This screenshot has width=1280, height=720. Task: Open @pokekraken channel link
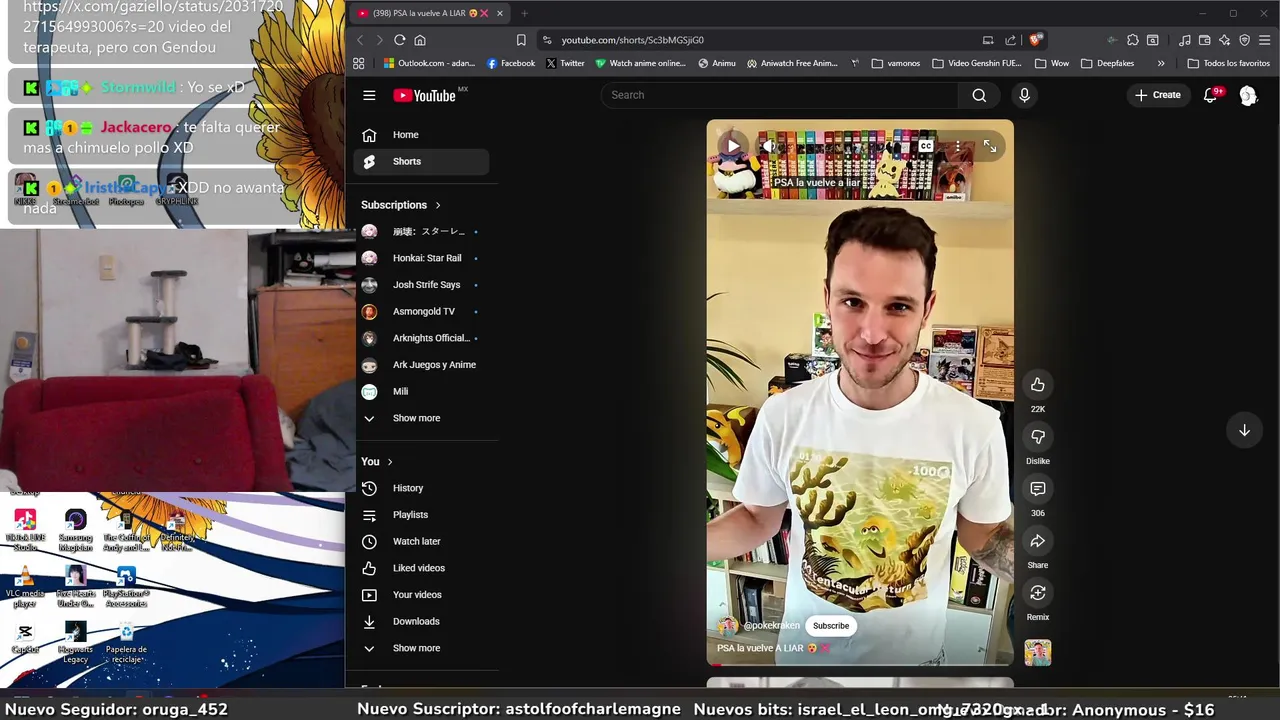point(771,626)
